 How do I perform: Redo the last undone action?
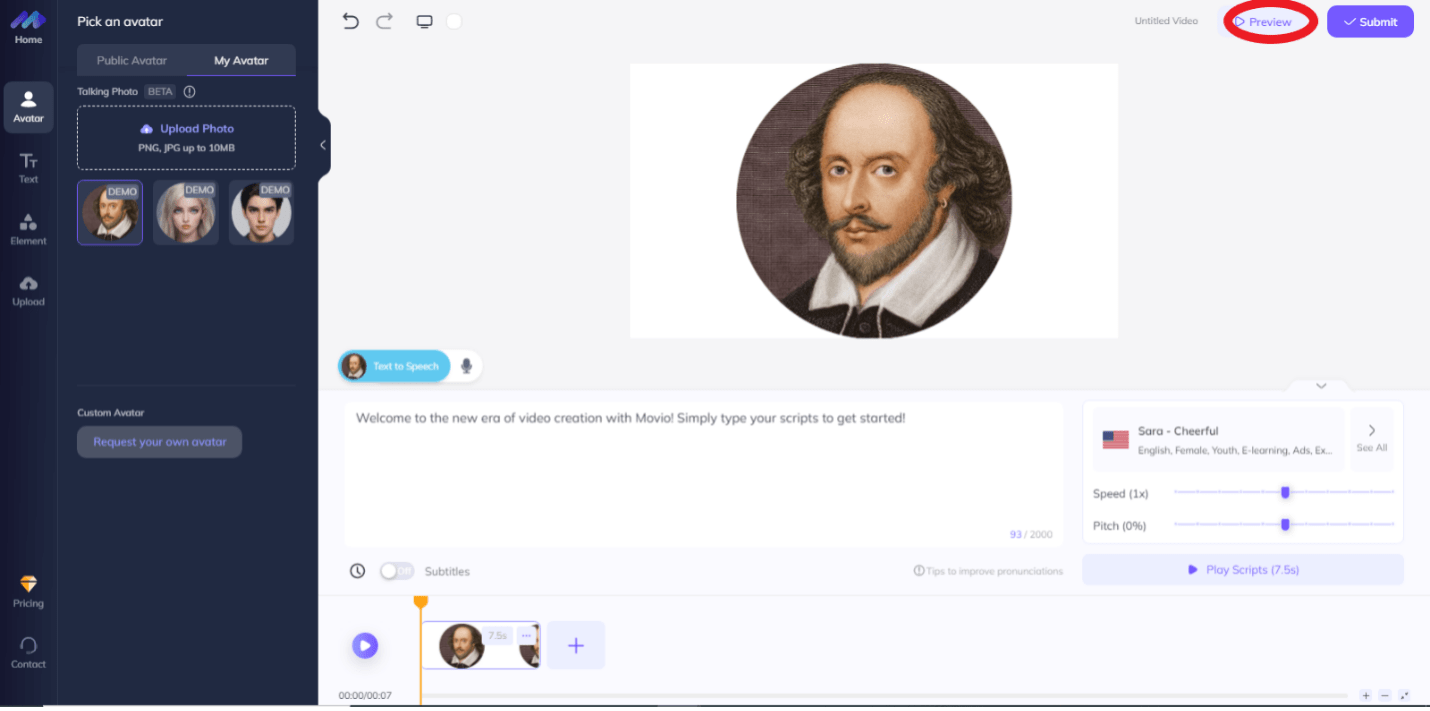[384, 21]
